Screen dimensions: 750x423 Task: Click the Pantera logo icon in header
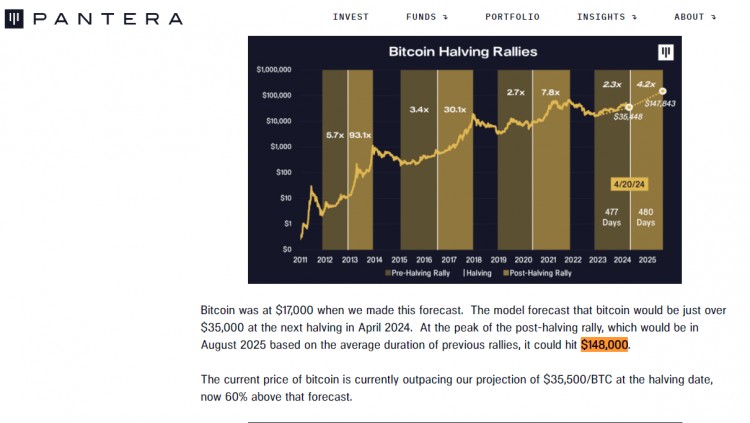coord(14,18)
